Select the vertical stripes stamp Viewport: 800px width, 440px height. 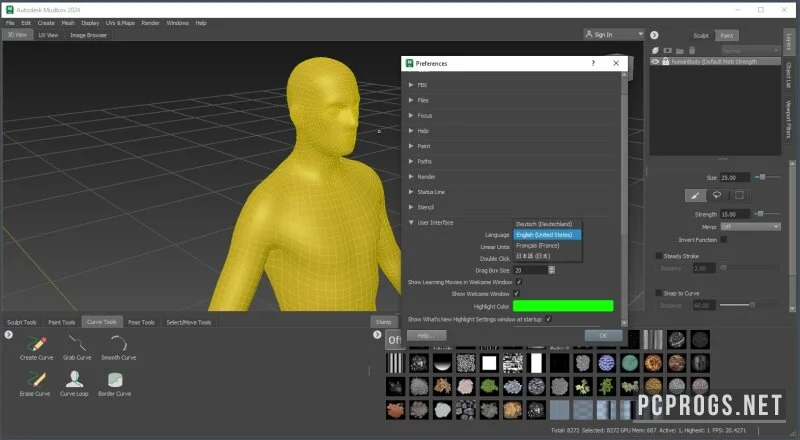click(395, 363)
